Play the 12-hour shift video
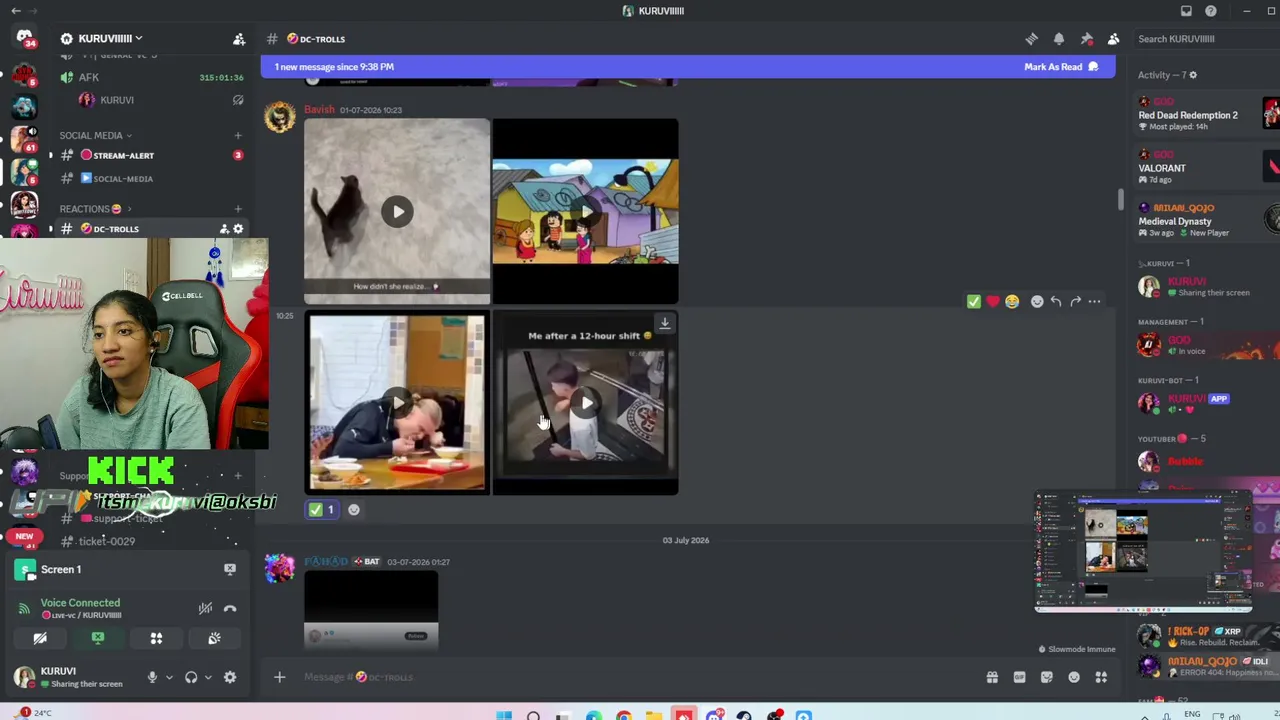The image size is (1280, 720). pos(585,403)
